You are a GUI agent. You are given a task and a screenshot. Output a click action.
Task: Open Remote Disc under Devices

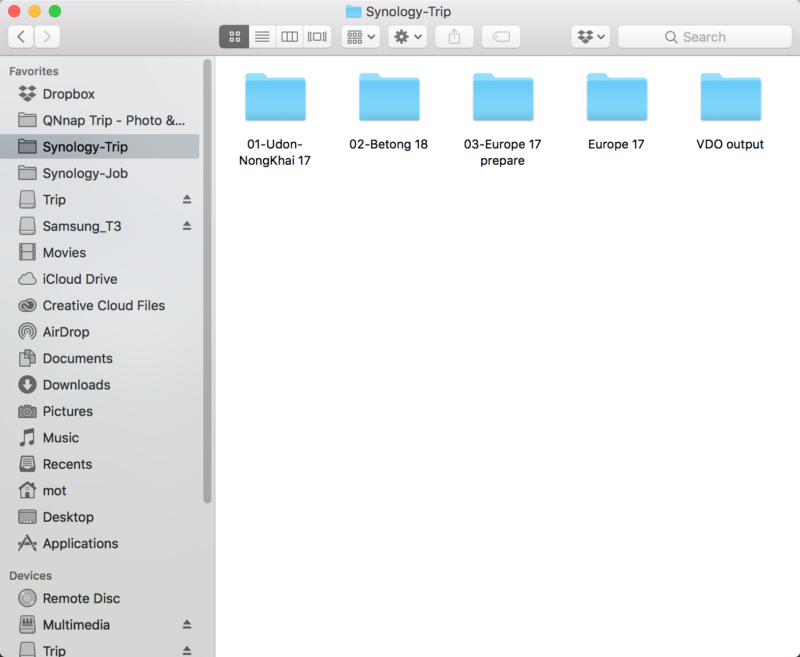[x=100, y=598]
